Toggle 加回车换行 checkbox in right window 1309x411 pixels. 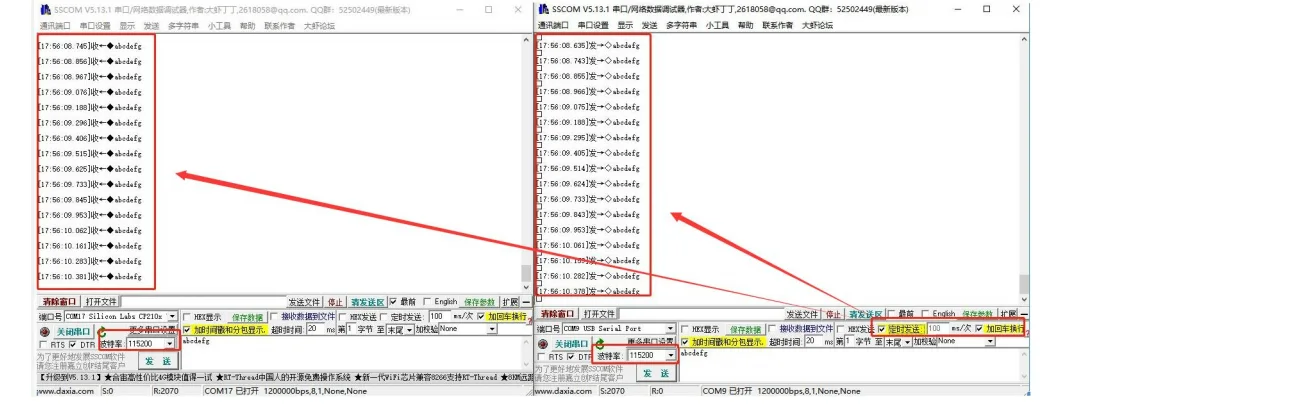click(980, 329)
